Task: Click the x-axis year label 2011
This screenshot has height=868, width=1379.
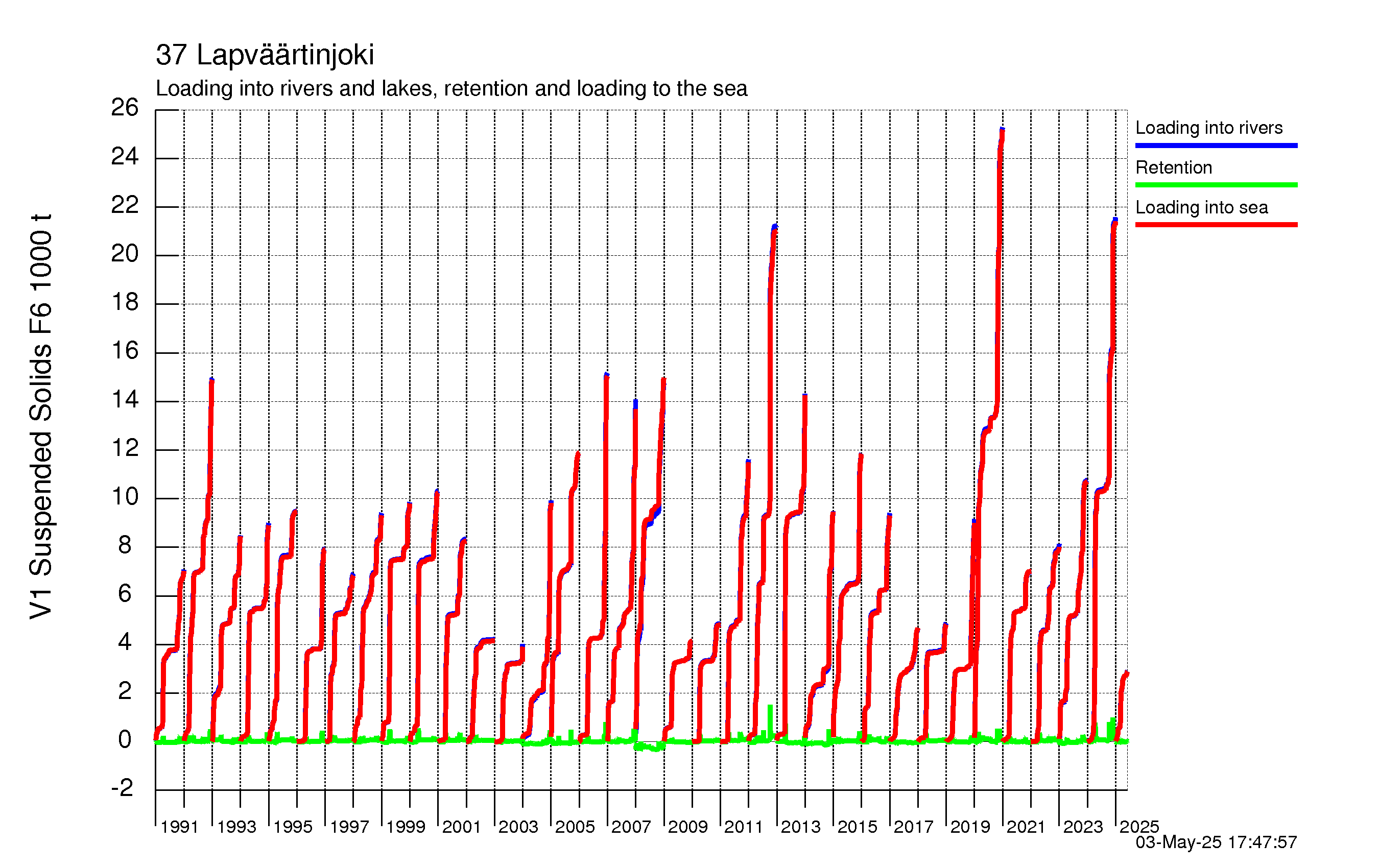Action: 743,827
